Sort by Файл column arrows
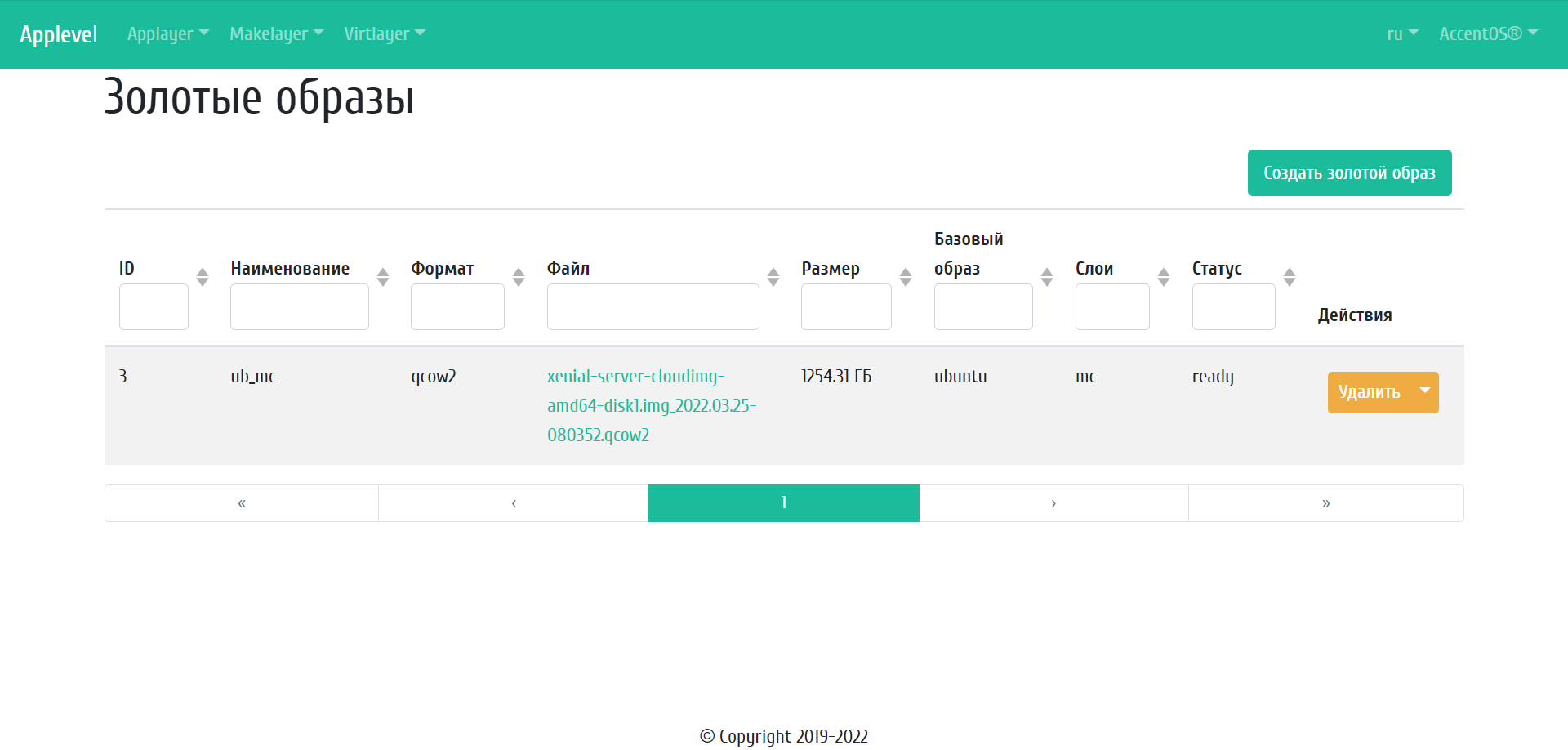1568x750 pixels. click(773, 277)
